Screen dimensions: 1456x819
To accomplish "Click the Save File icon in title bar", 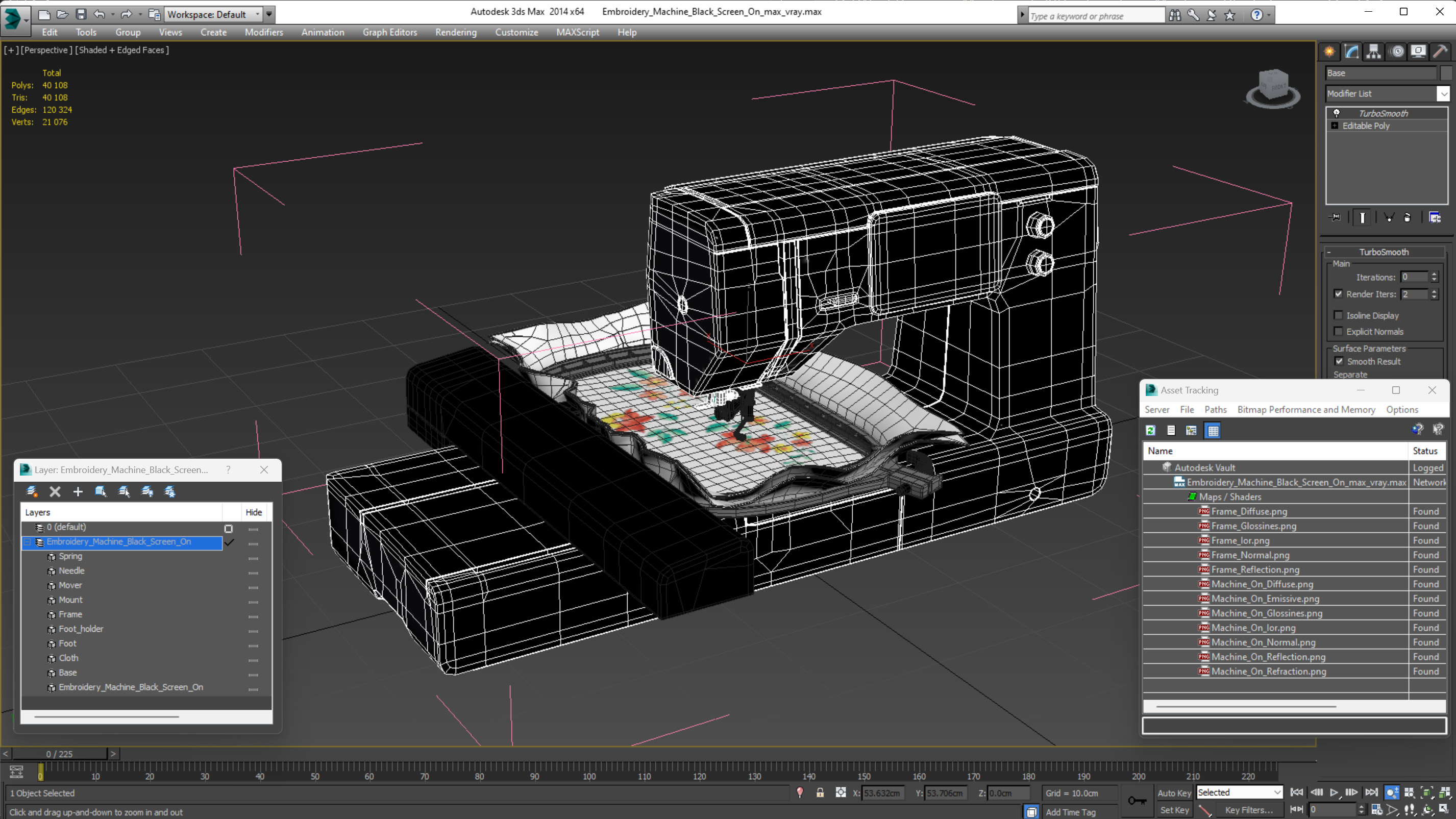I will 81,14.
